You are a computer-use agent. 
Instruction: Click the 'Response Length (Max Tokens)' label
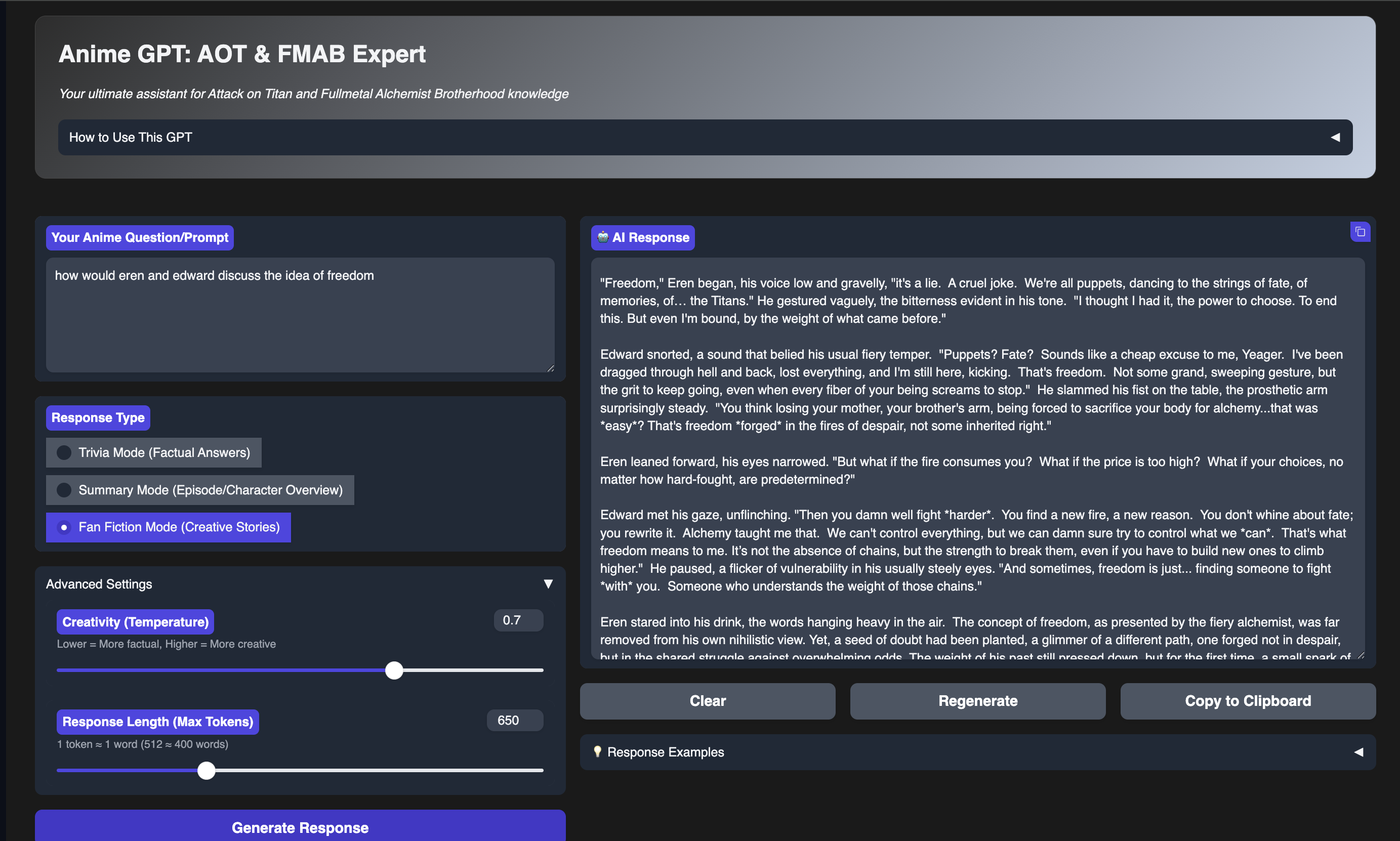pos(157,722)
